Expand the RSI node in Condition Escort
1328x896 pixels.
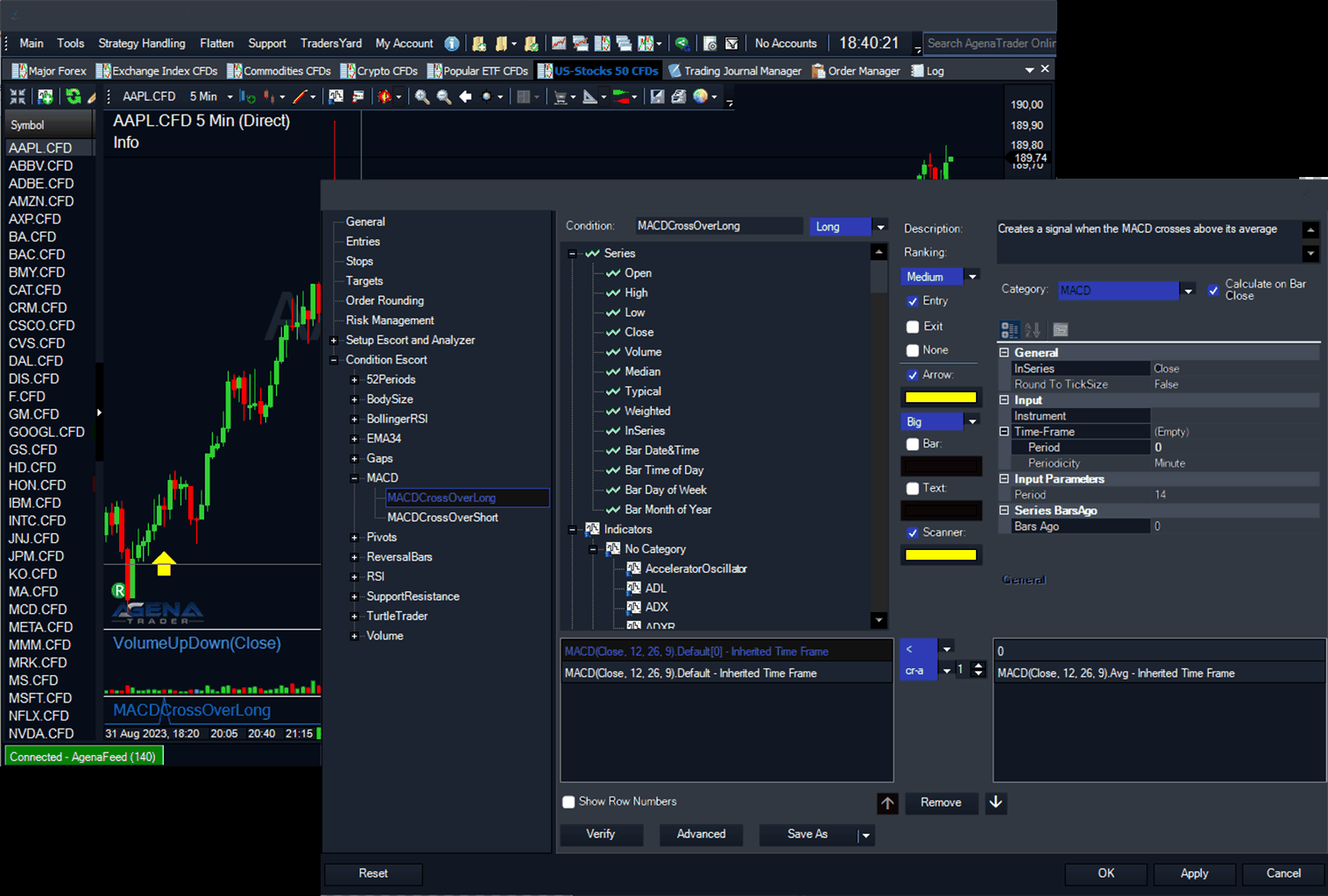354,576
